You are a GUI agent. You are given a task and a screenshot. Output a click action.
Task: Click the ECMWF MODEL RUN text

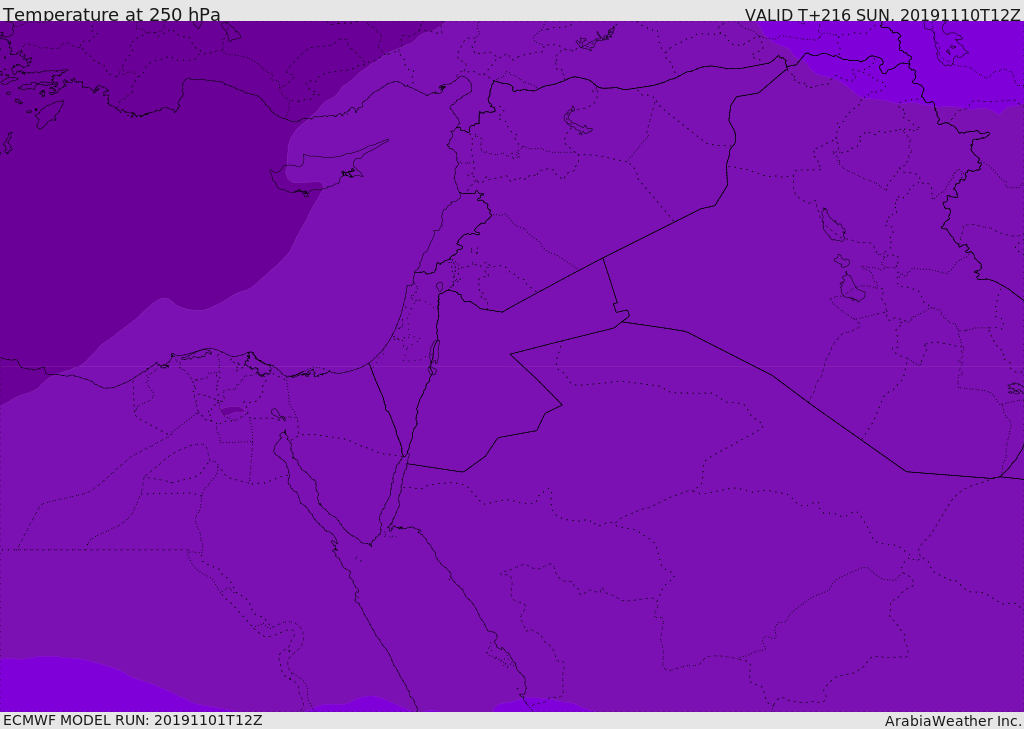click(133, 720)
